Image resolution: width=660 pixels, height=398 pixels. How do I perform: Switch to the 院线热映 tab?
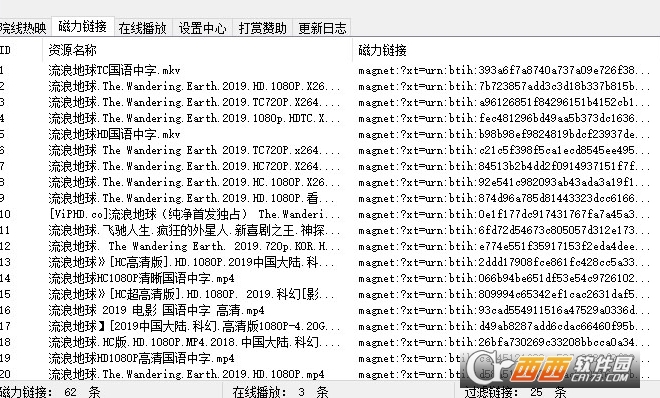point(23,28)
